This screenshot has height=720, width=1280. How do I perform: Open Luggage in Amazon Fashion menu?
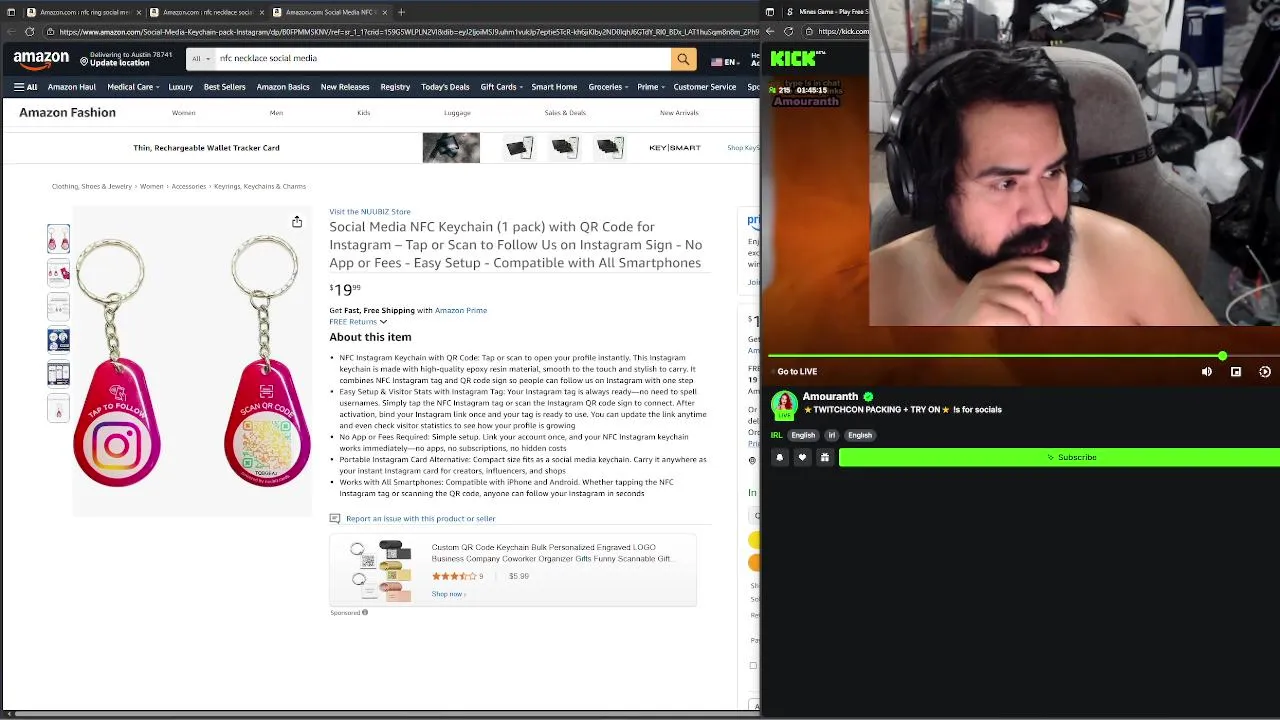(457, 113)
